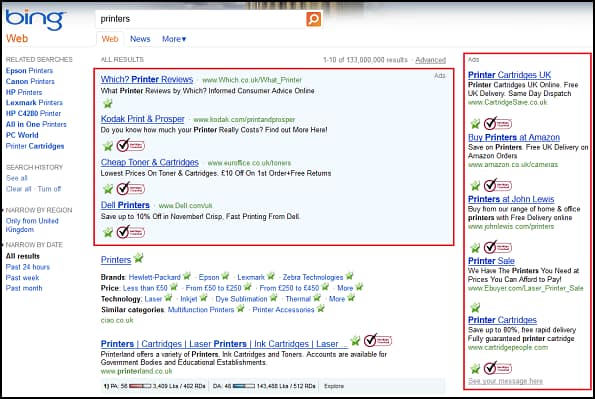Click green star next to Hewlett-Packard brand
This screenshot has width=595, height=399.
click(x=187, y=276)
